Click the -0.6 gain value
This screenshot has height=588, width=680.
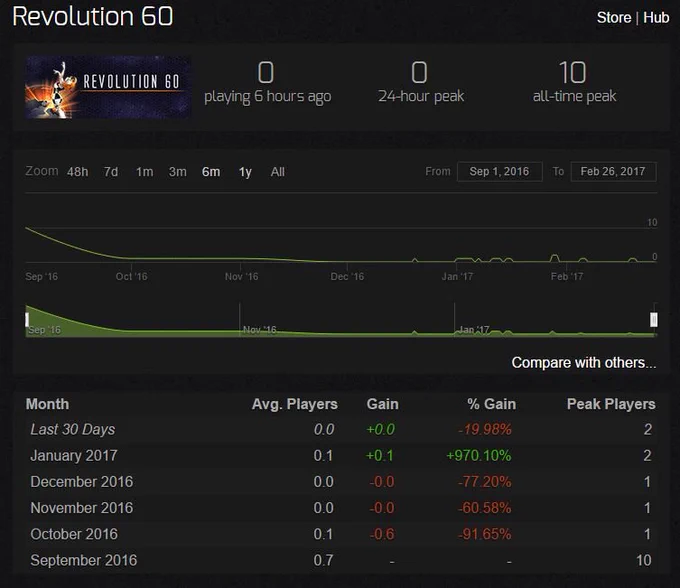coord(382,534)
